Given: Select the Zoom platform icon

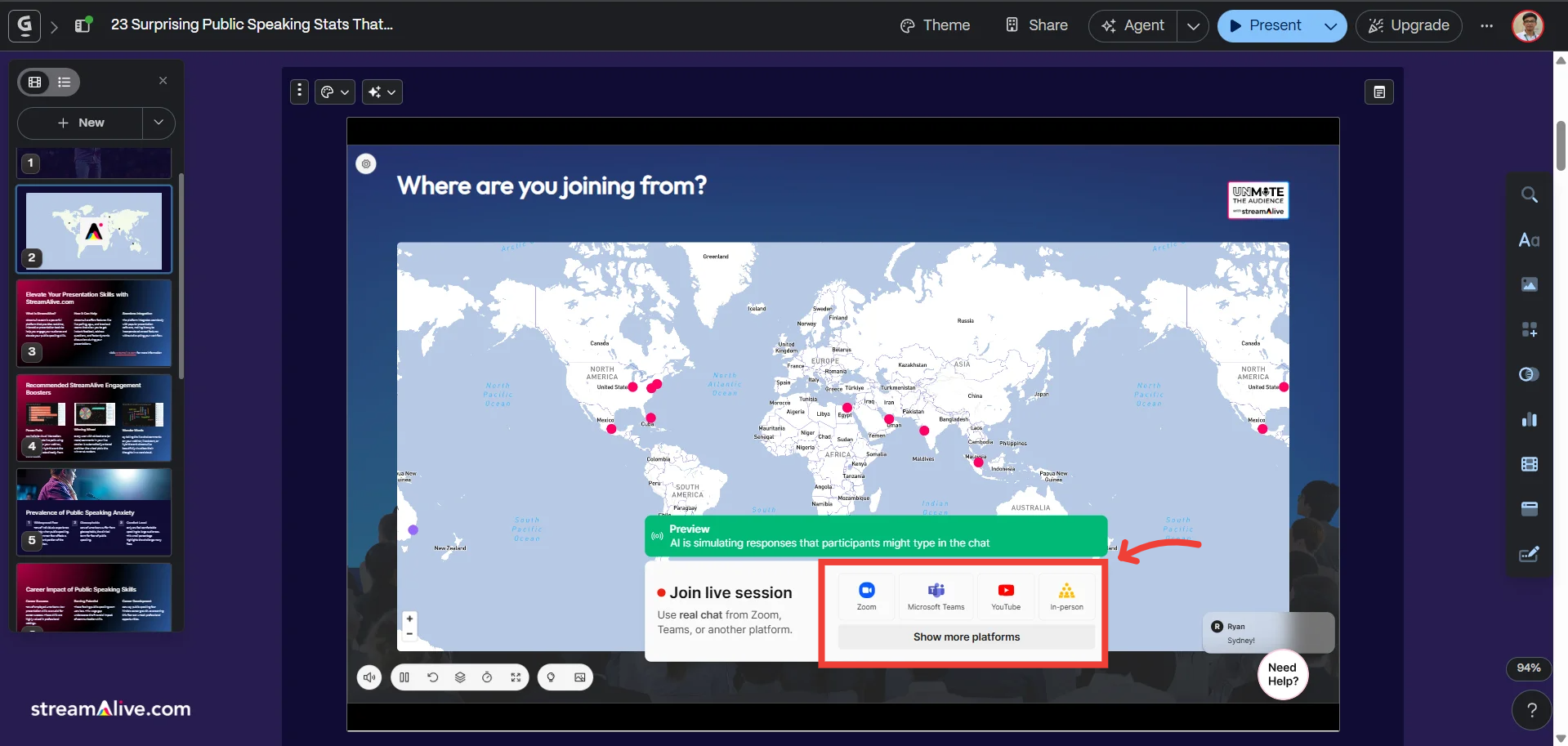Looking at the screenshot, I should pos(866,596).
